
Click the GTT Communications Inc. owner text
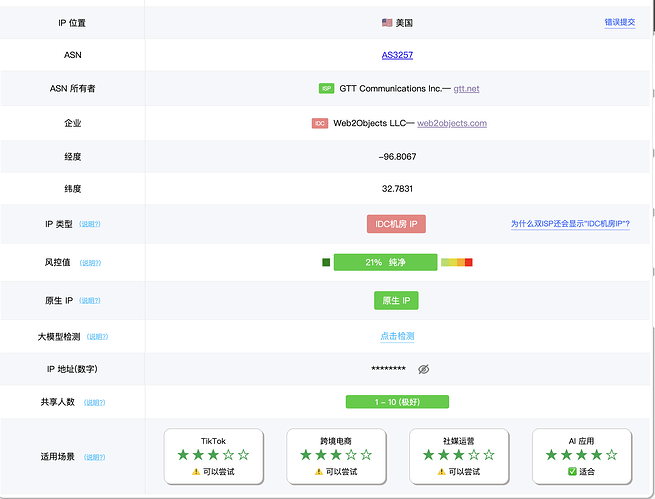pyautogui.click(x=391, y=89)
